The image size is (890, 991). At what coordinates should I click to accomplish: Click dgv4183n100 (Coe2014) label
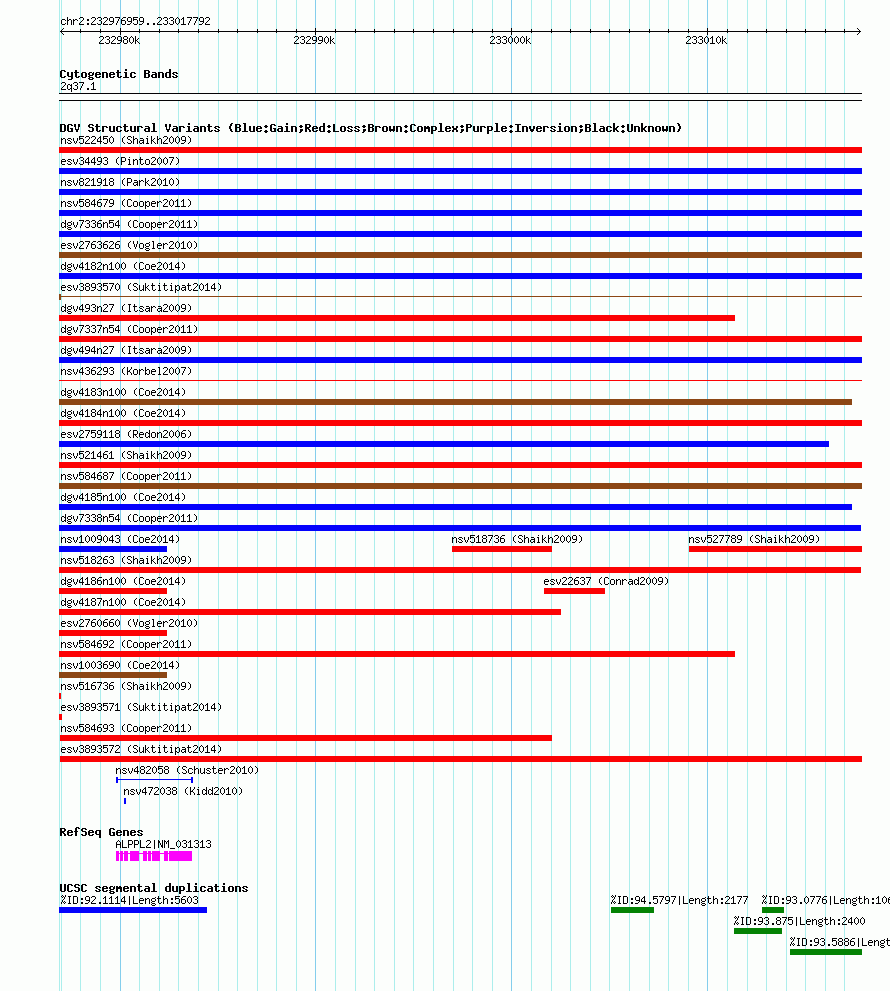(x=123, y=392)
